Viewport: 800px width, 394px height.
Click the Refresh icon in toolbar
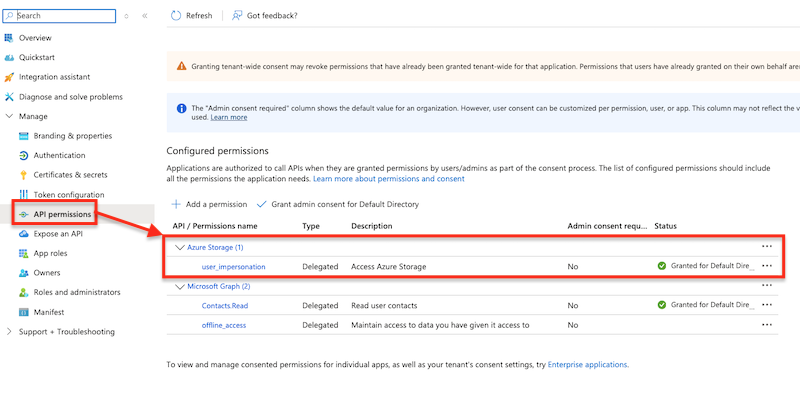(176, 15)
